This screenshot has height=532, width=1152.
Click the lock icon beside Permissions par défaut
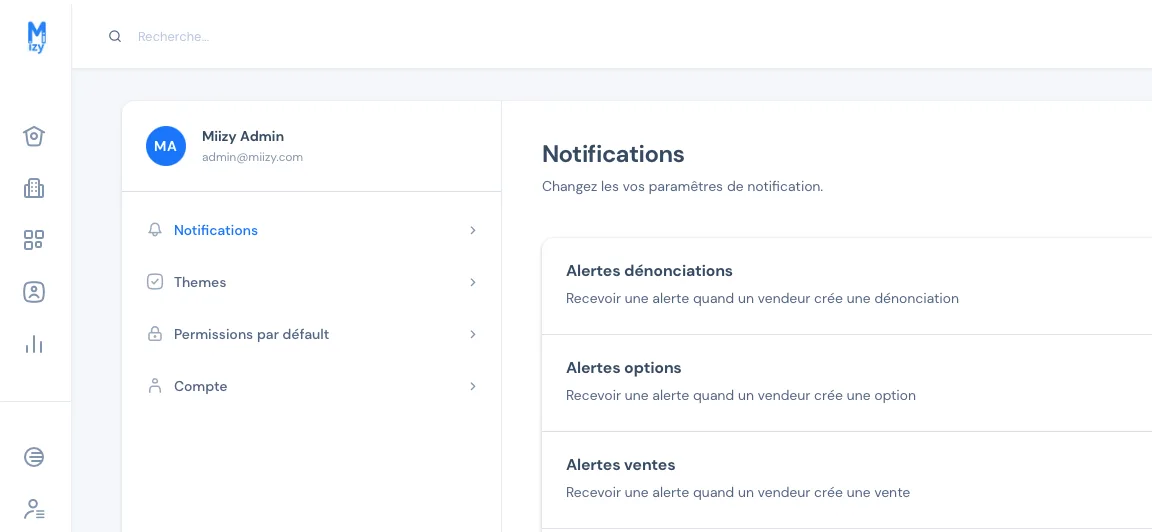(x=154, y=334)
